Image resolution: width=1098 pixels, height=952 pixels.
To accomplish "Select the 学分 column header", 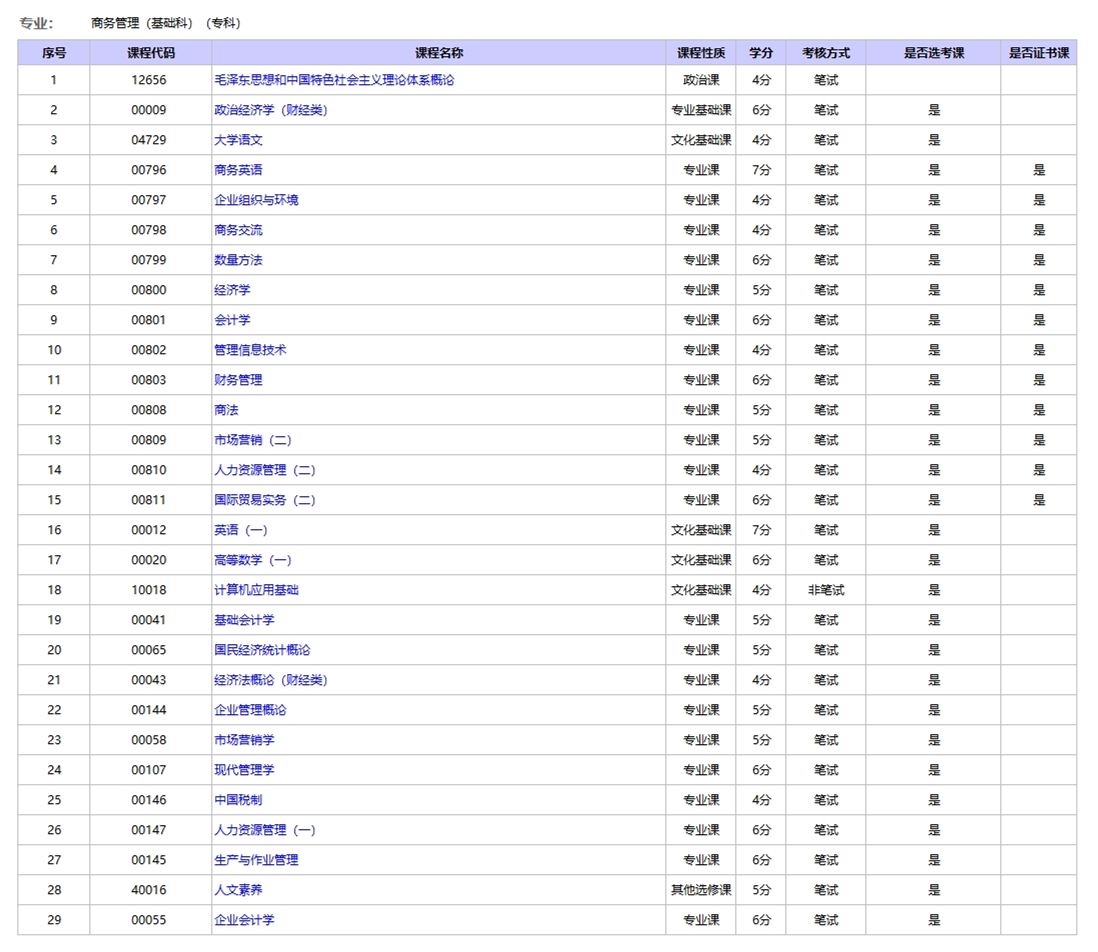I will [x=761, y=53].
